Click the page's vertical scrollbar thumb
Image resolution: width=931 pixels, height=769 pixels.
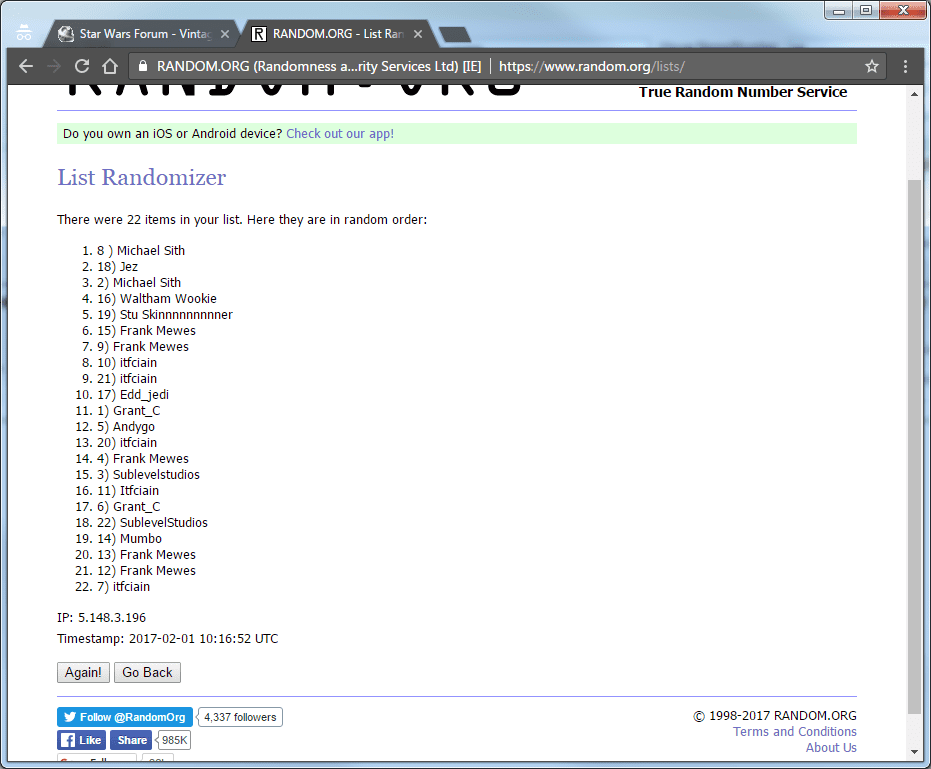(914, 445)
